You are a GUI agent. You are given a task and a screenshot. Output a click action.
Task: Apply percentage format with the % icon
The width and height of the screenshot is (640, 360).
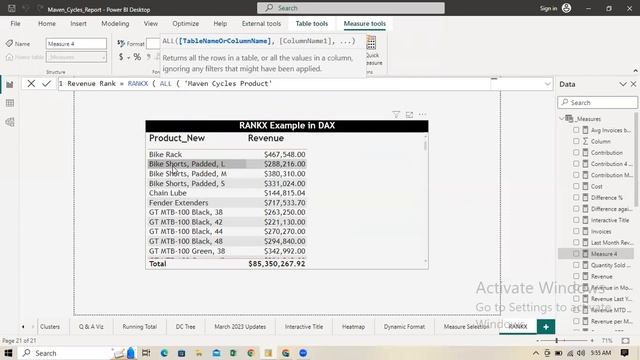137,57
